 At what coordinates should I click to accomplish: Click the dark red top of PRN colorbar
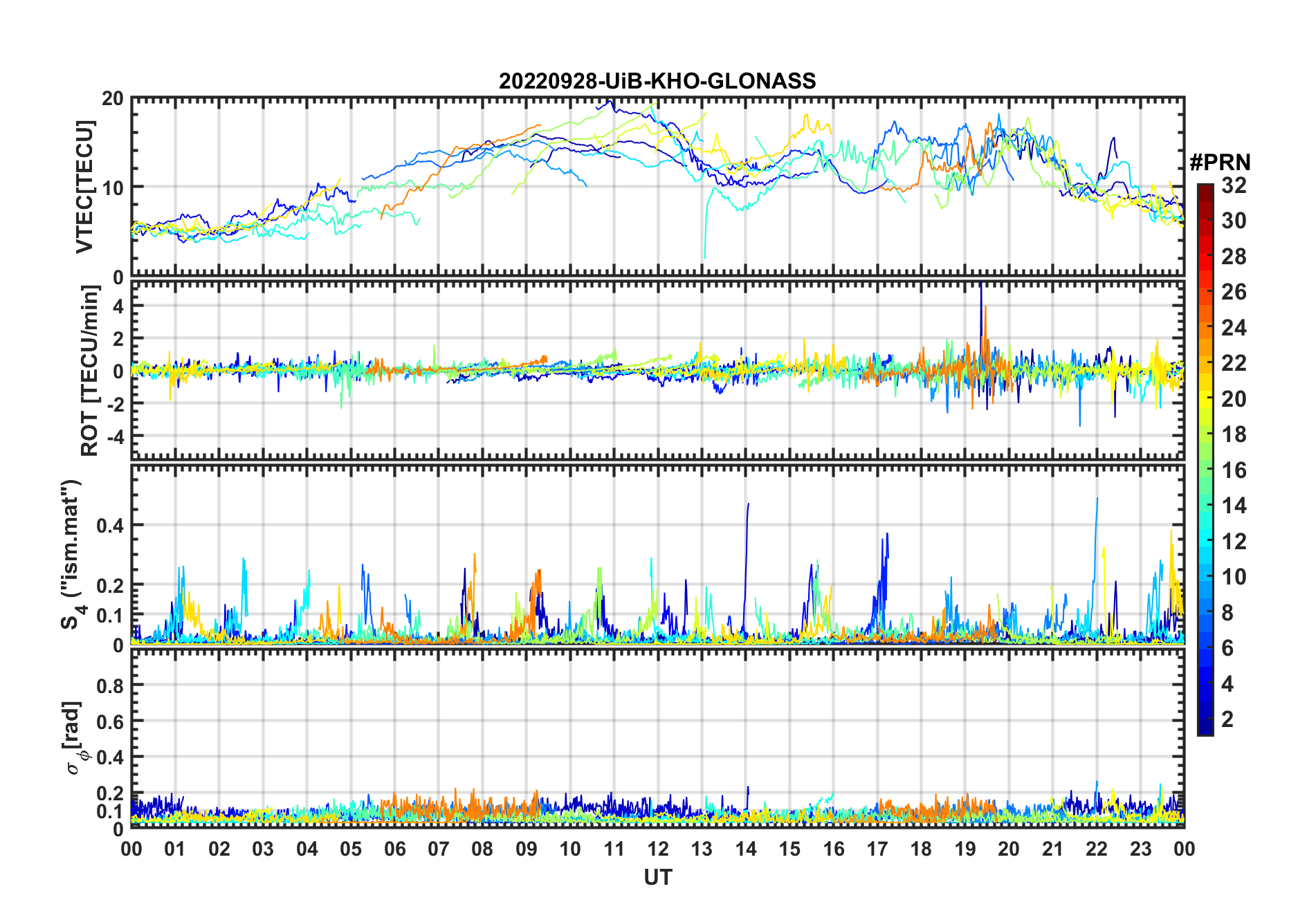1205,191
